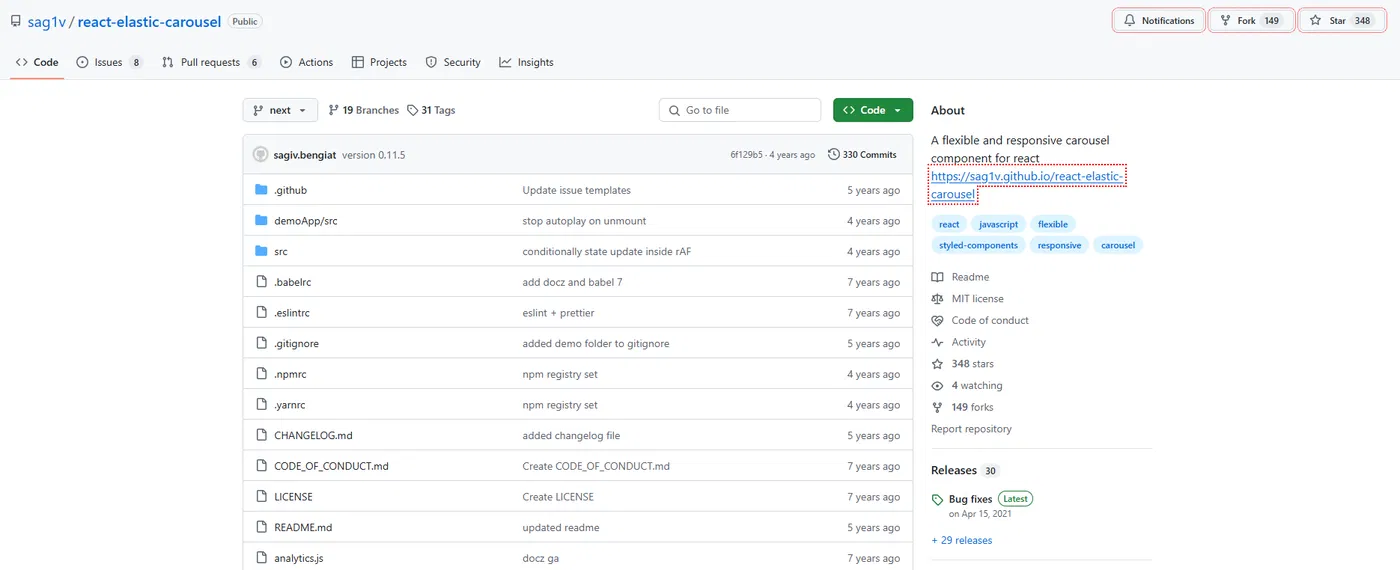Click the Activity pulse icon
The height and width of the screenshot is (570, 1400).
tap(937, 342)
